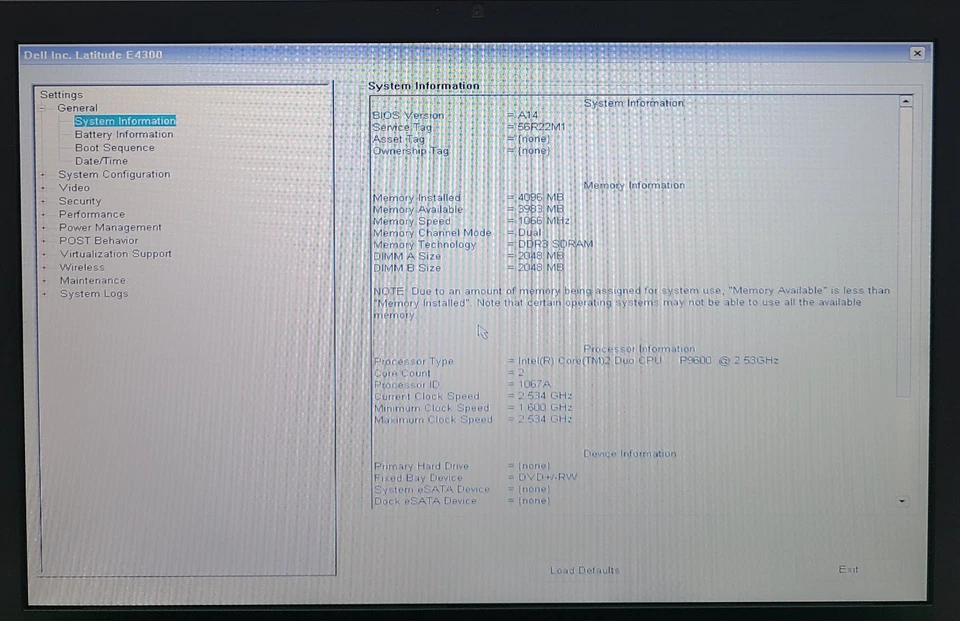960x621 pixels.
Task: Expand the Security category
Action: pyautogui.click(x=80, y=200)
